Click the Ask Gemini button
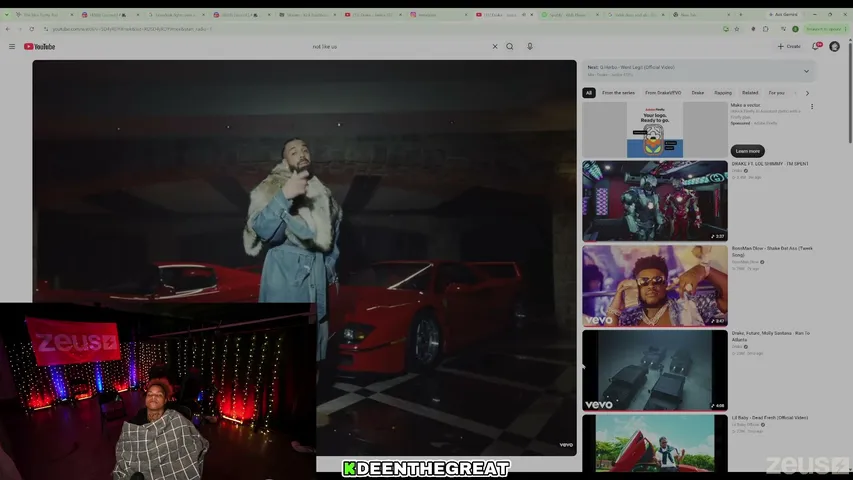Image resolution: width=853 pixels, height=480 pixels. [782, 15]
